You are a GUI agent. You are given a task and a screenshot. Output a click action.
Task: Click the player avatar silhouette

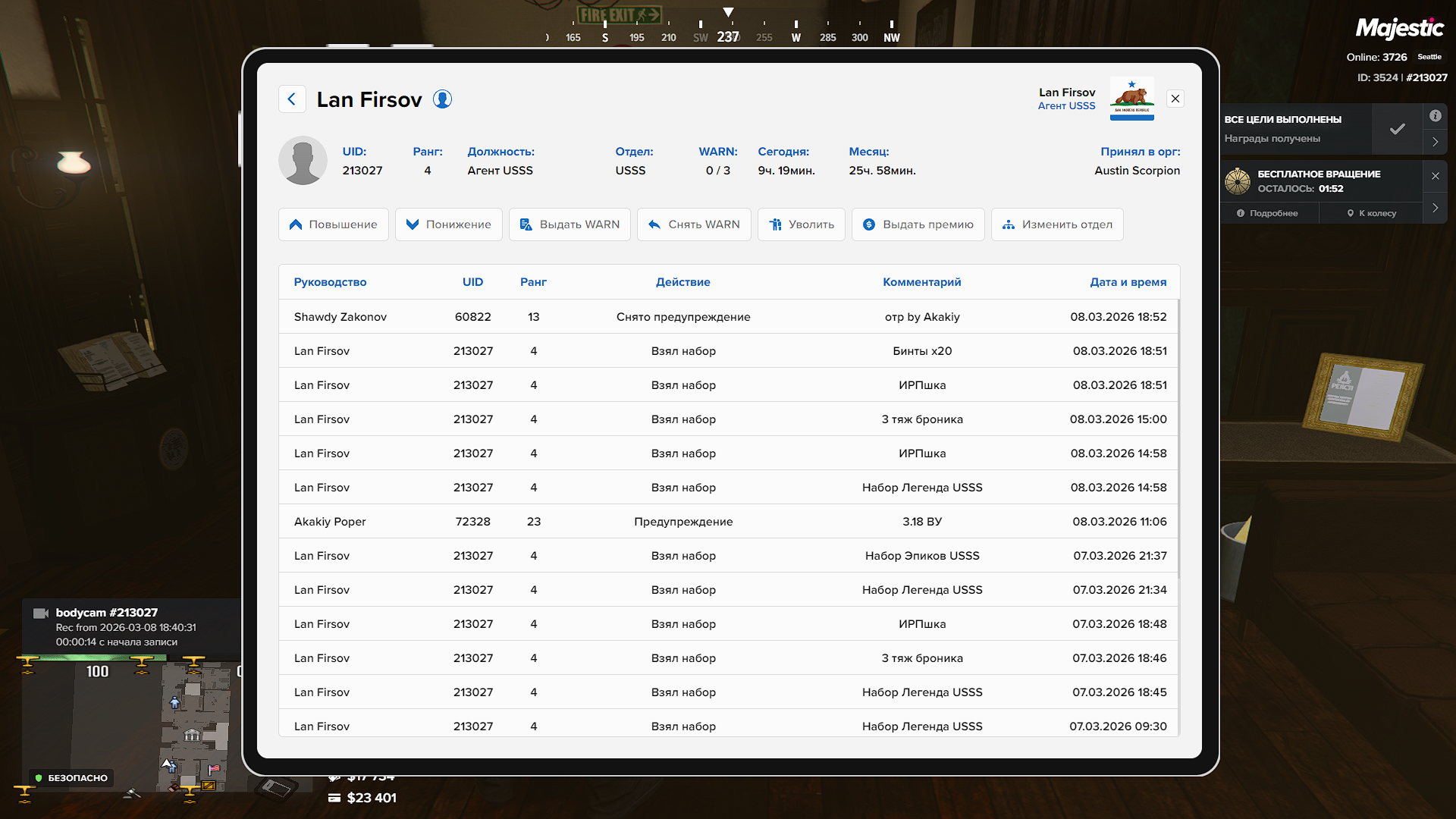tap(303, 161)
